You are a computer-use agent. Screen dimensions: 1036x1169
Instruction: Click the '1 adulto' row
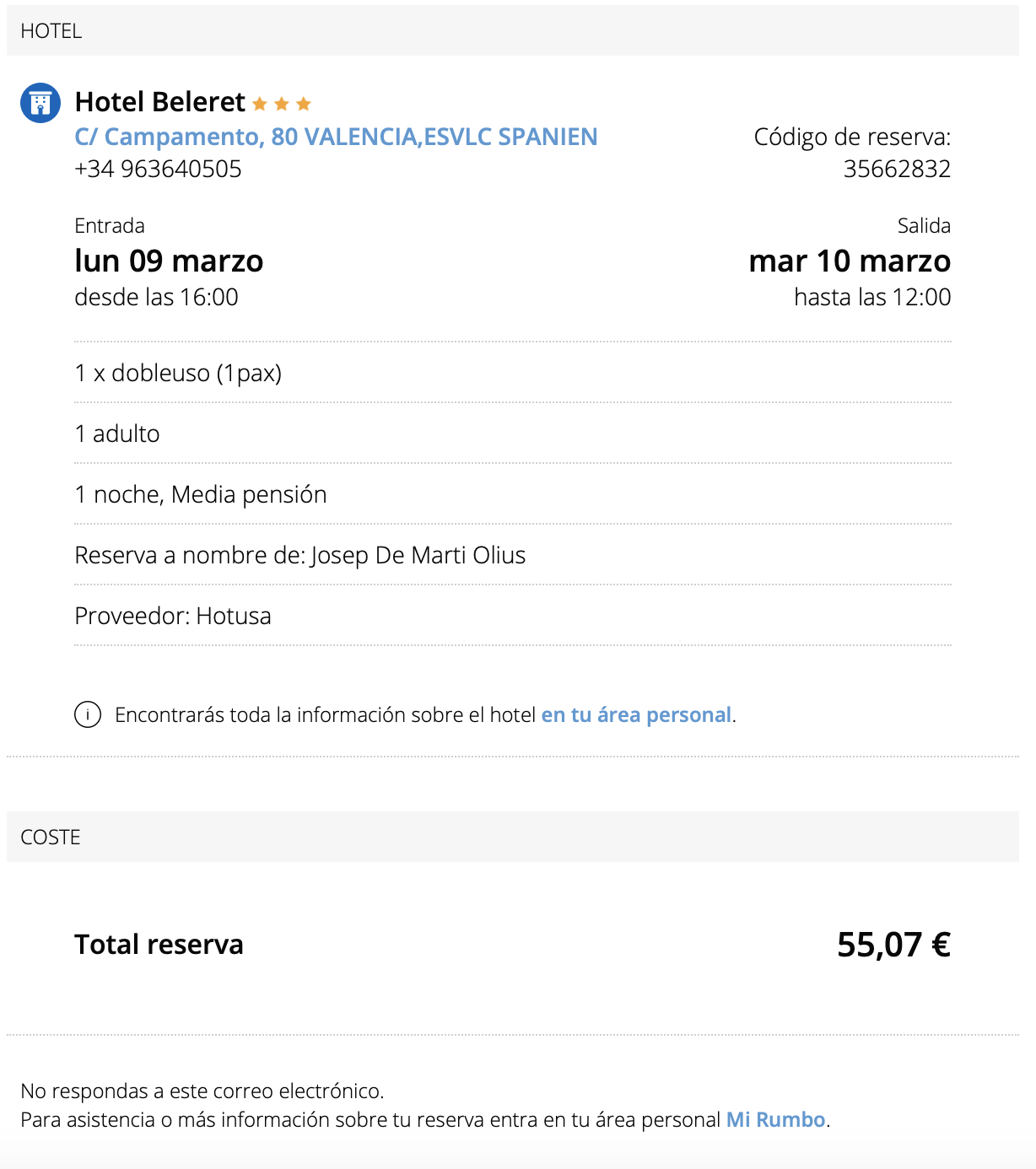(x=513, y=434)
